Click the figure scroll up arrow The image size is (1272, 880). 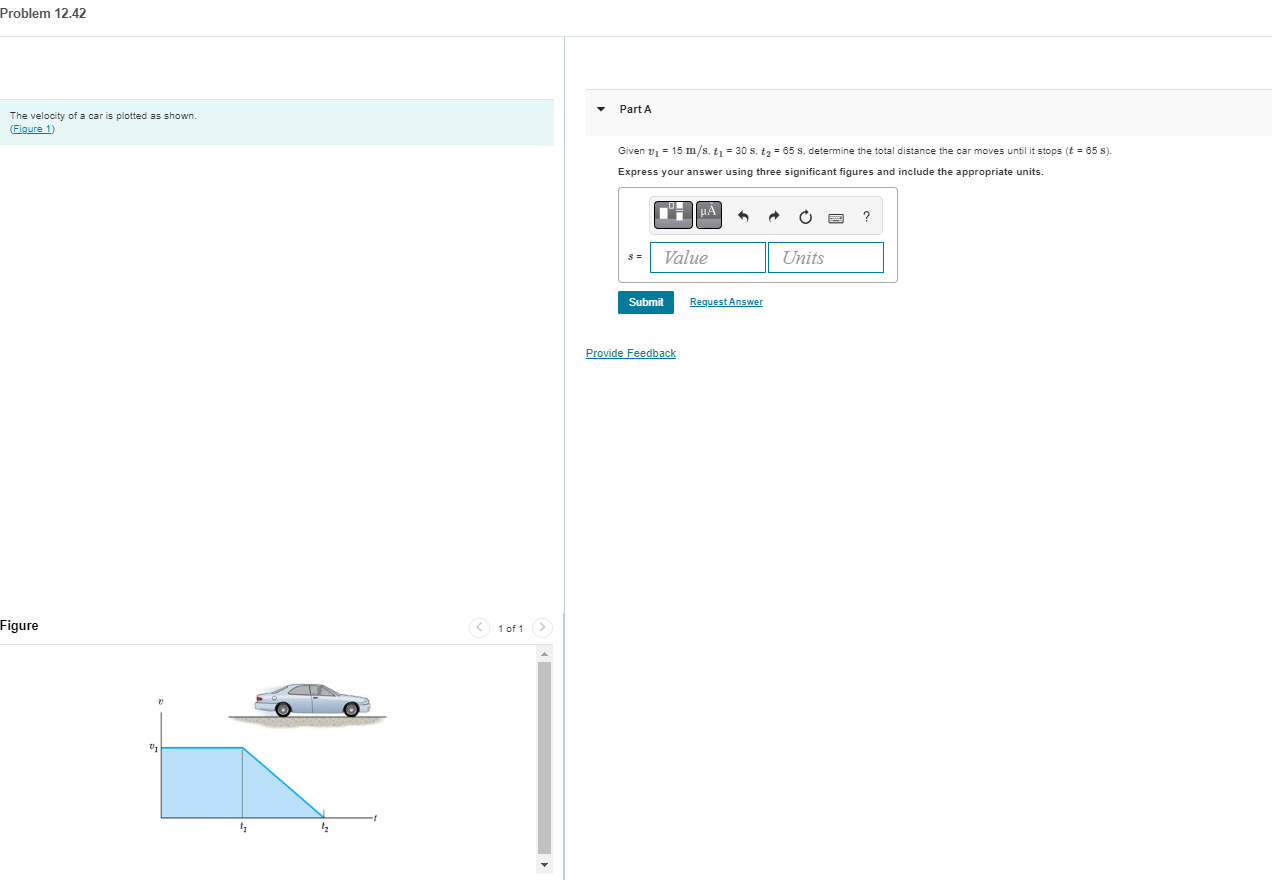tap(544, 654)
